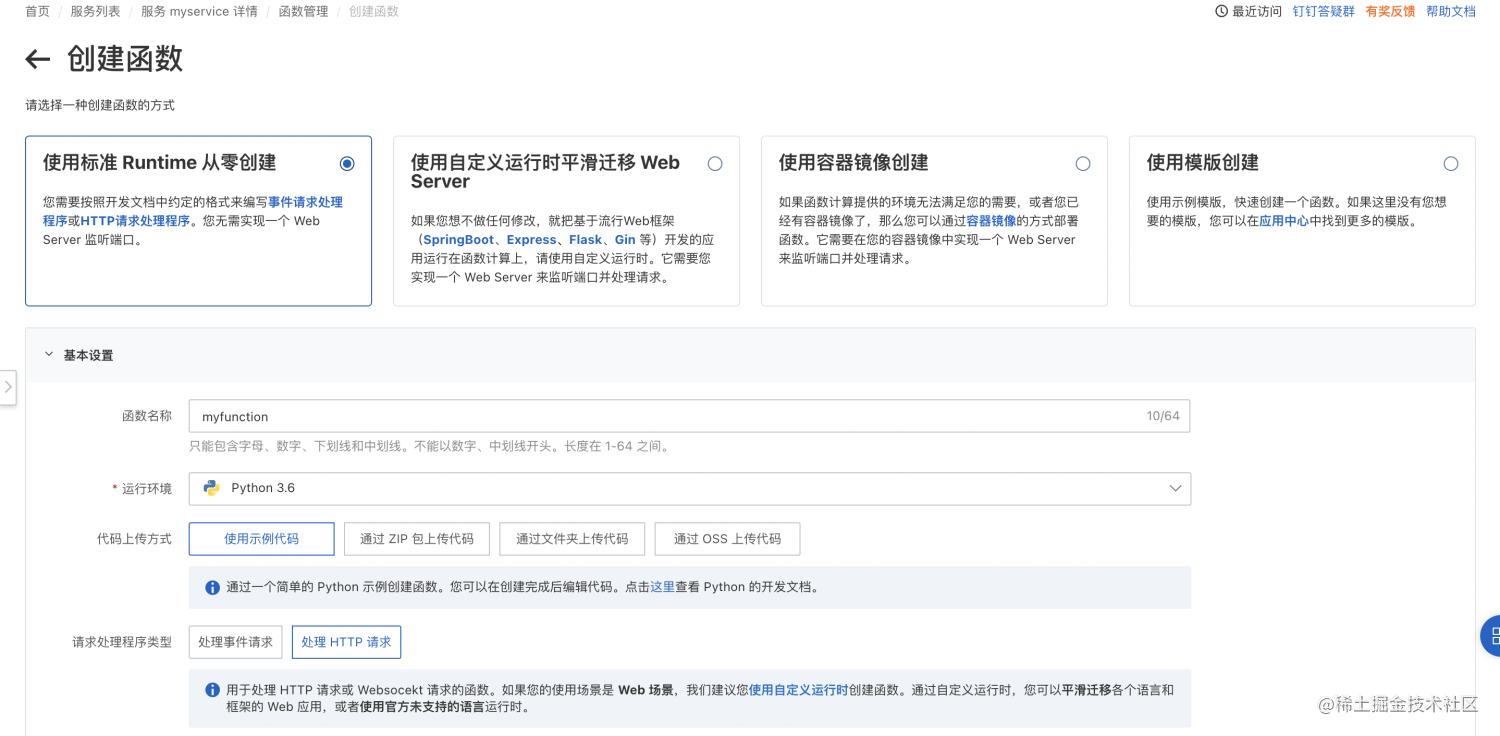Open 应用中心 link in template card

(1284, 221)
